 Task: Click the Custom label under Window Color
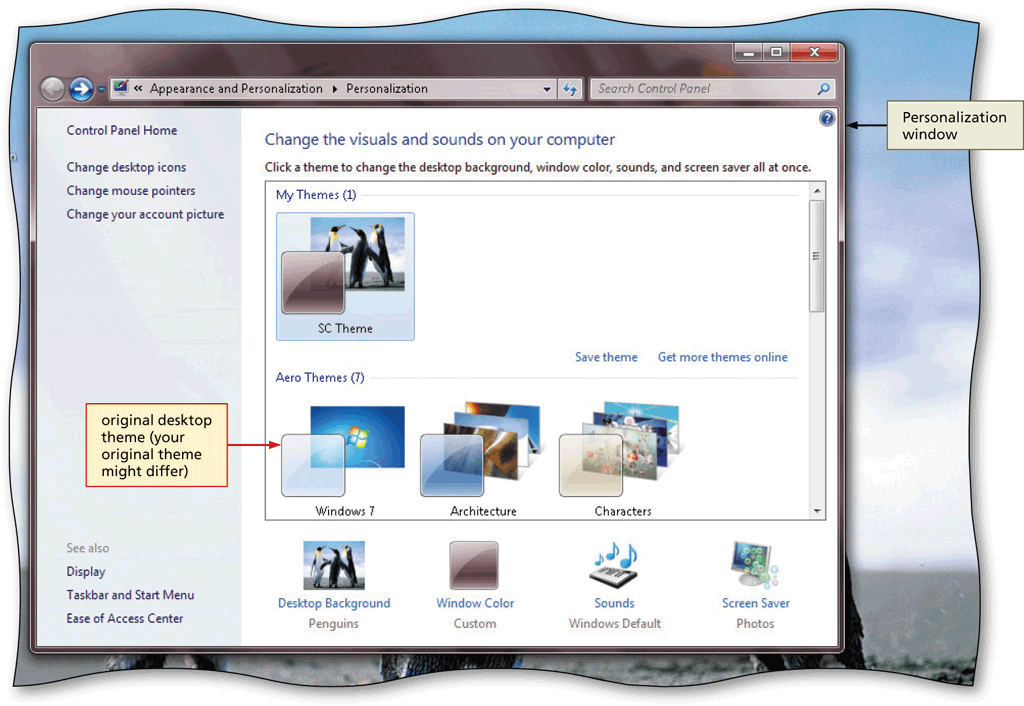point(475,624)
